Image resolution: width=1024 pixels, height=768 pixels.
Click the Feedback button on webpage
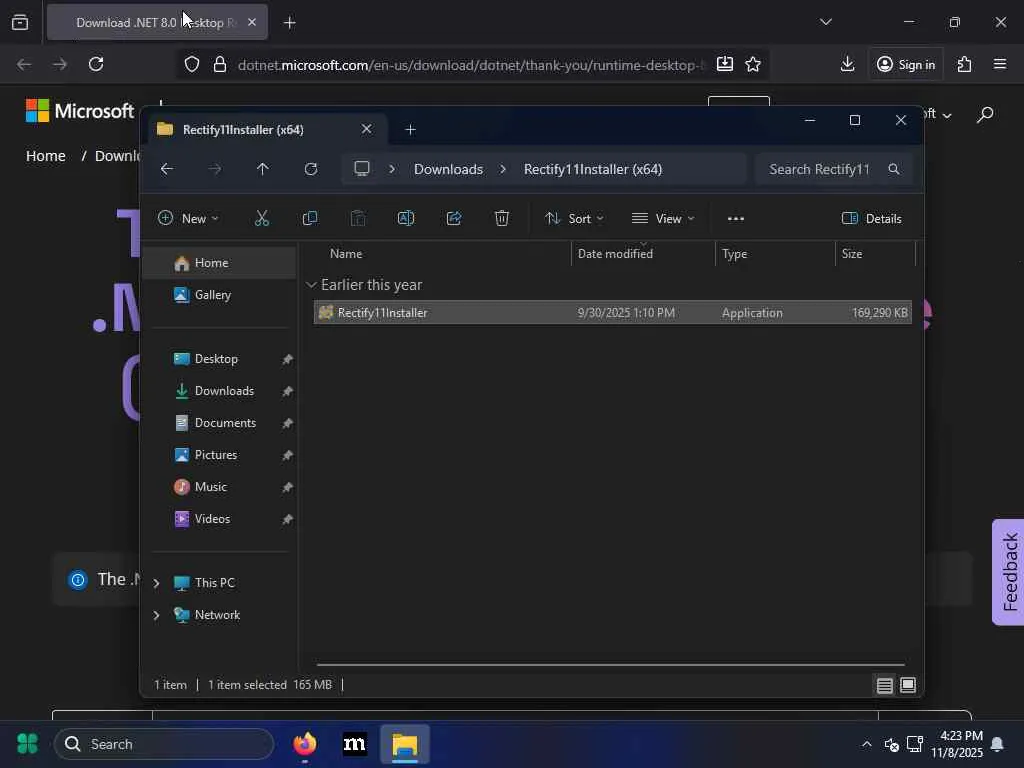point(1008,572)
